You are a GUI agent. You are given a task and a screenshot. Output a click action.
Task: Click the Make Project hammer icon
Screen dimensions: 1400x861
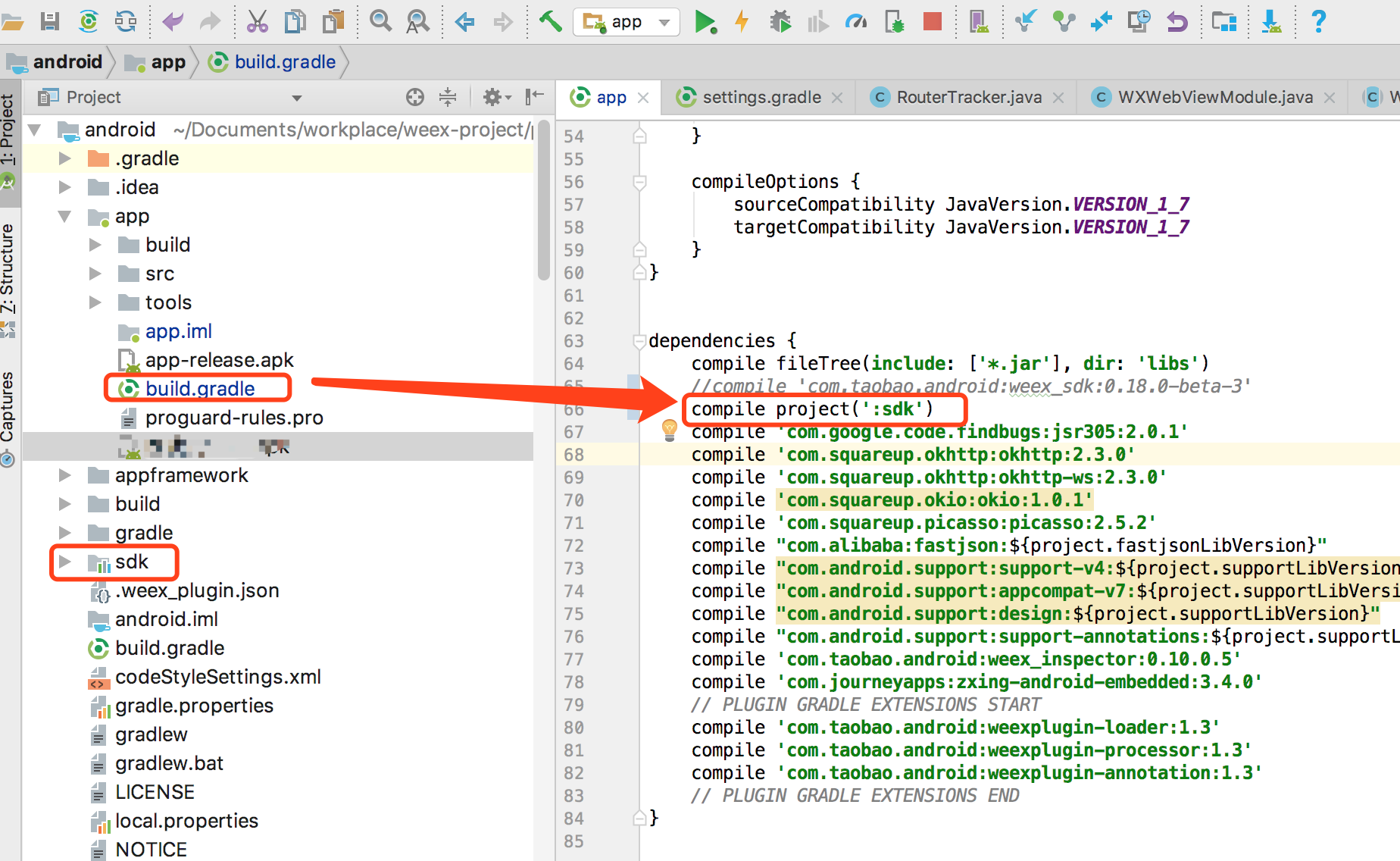tap(551, 21)
